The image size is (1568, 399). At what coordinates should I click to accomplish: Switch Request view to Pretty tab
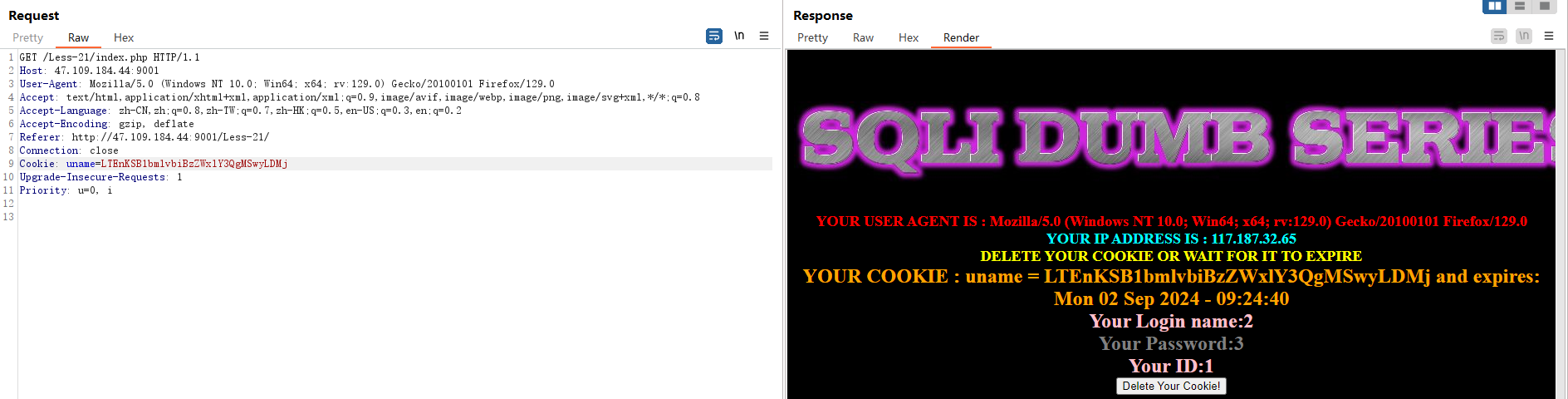pos(27,37)
